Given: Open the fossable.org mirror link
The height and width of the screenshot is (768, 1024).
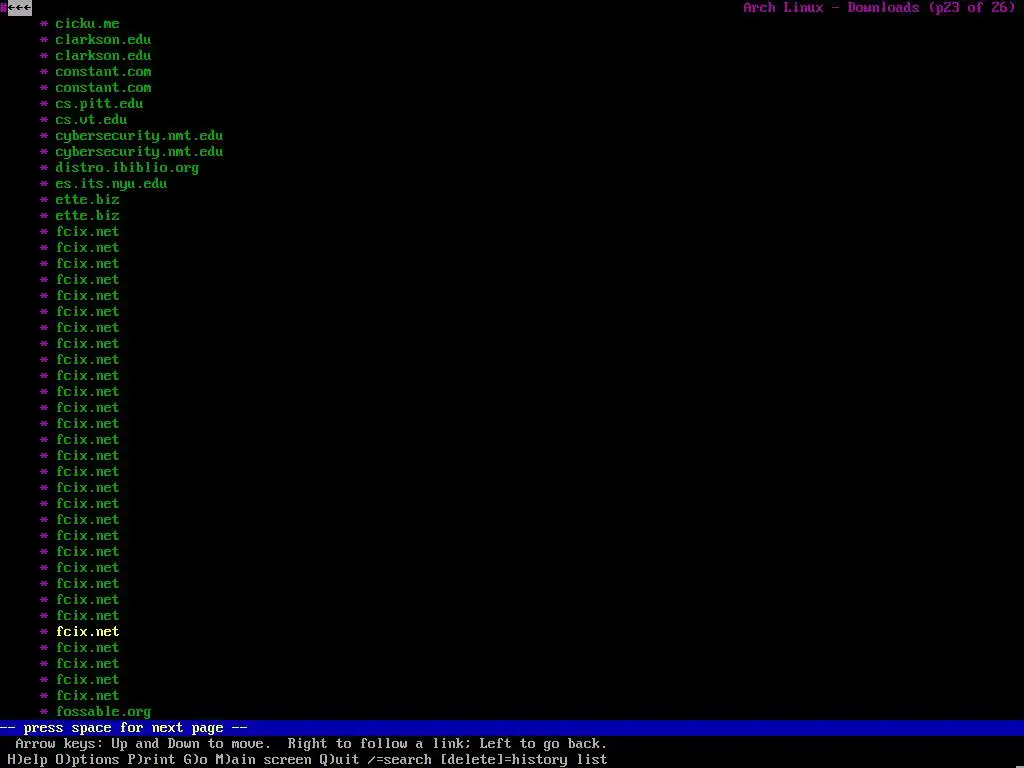Looking at the screenshot, I should click(103, 712).
